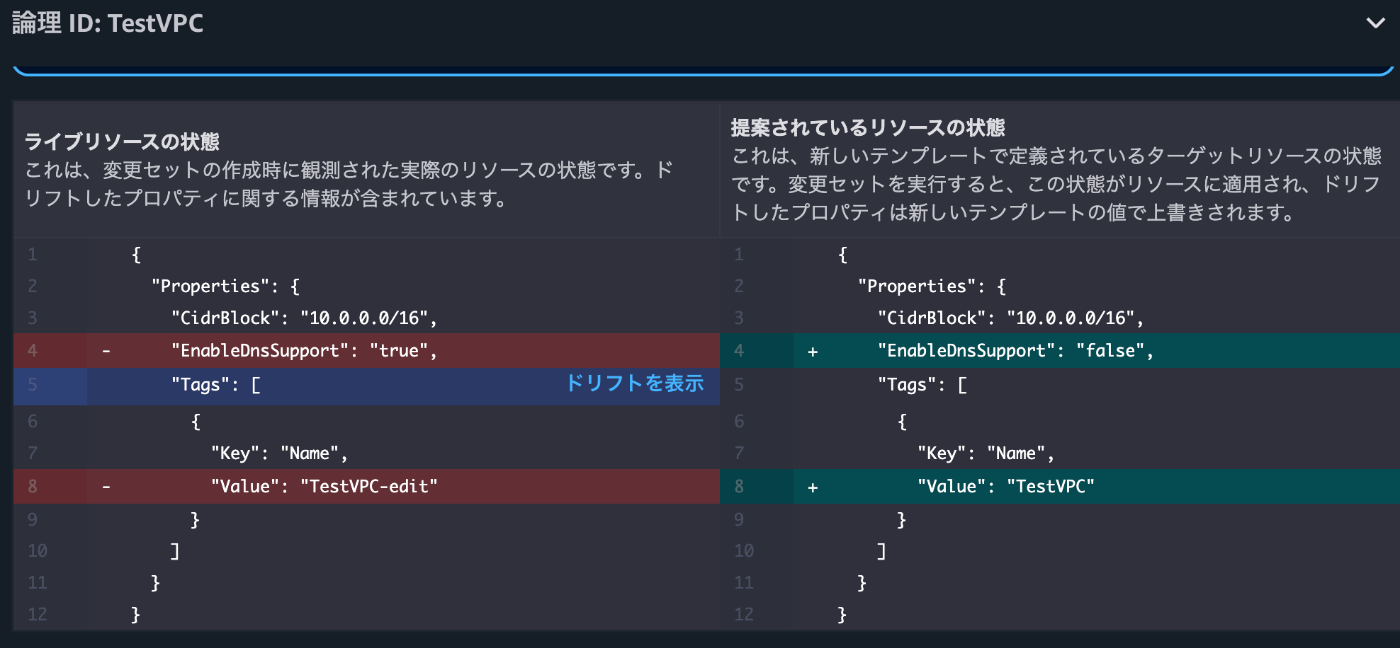Select line number 4 in the live panel
The width and height of the screenshot is (1400, 648).
click(x=31, y=350)
